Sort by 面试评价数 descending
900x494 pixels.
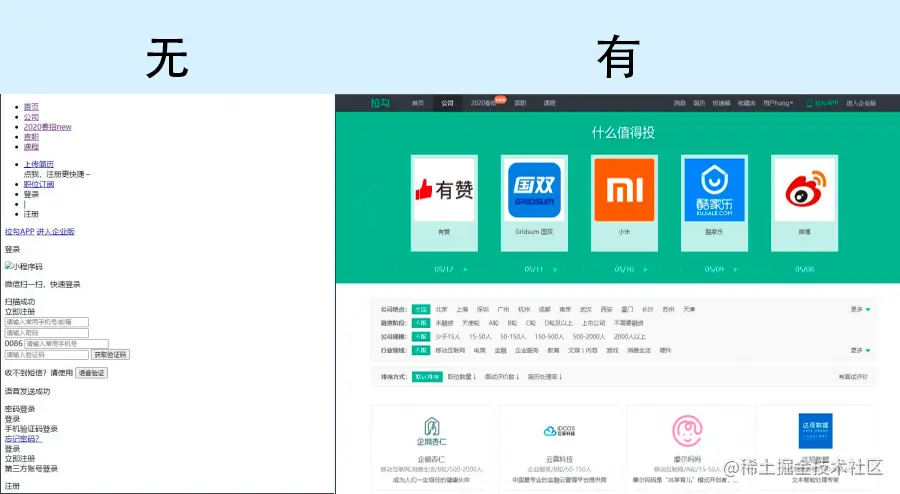[502, 377]
